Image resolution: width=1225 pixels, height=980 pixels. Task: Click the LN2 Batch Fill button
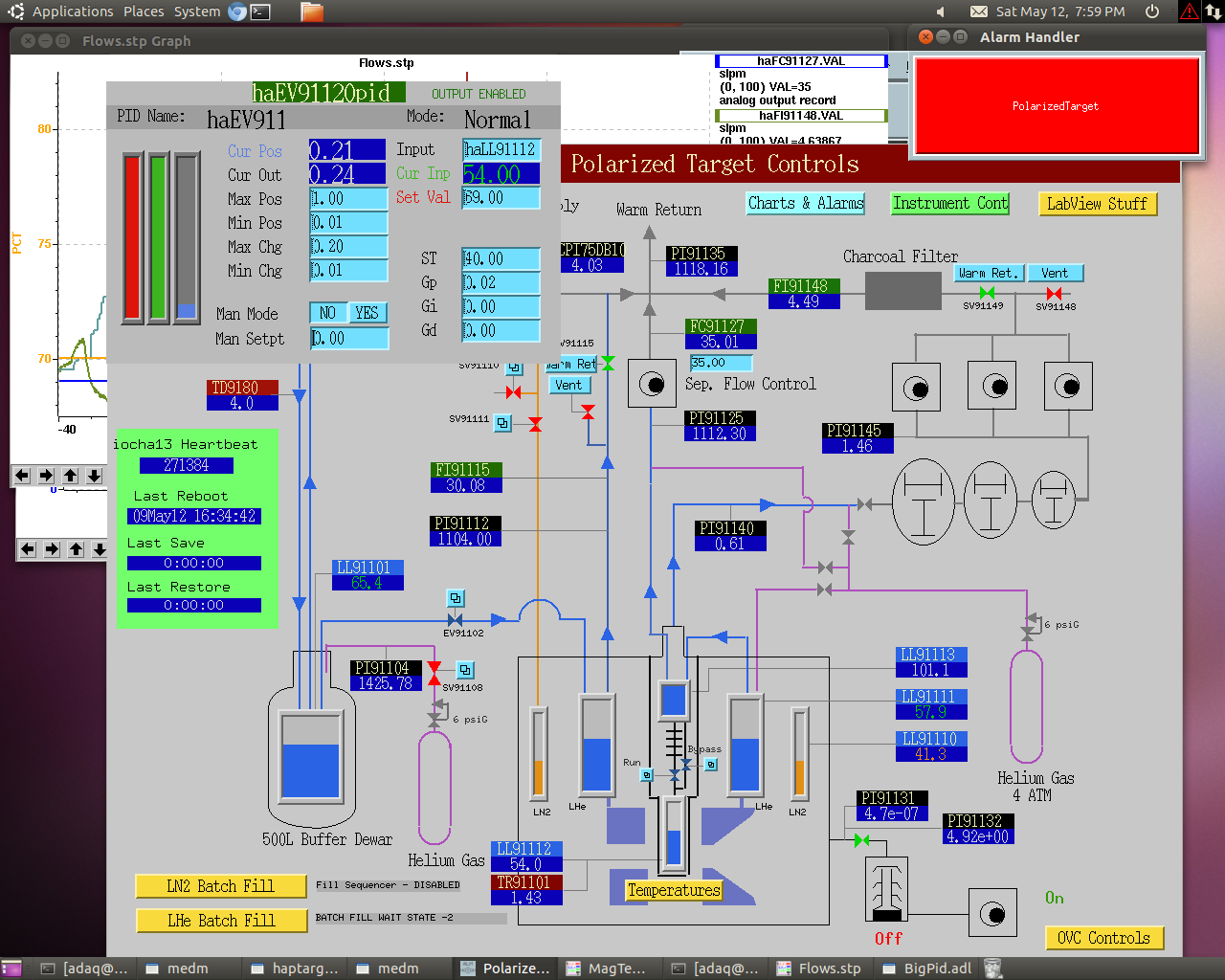(221, 886)
